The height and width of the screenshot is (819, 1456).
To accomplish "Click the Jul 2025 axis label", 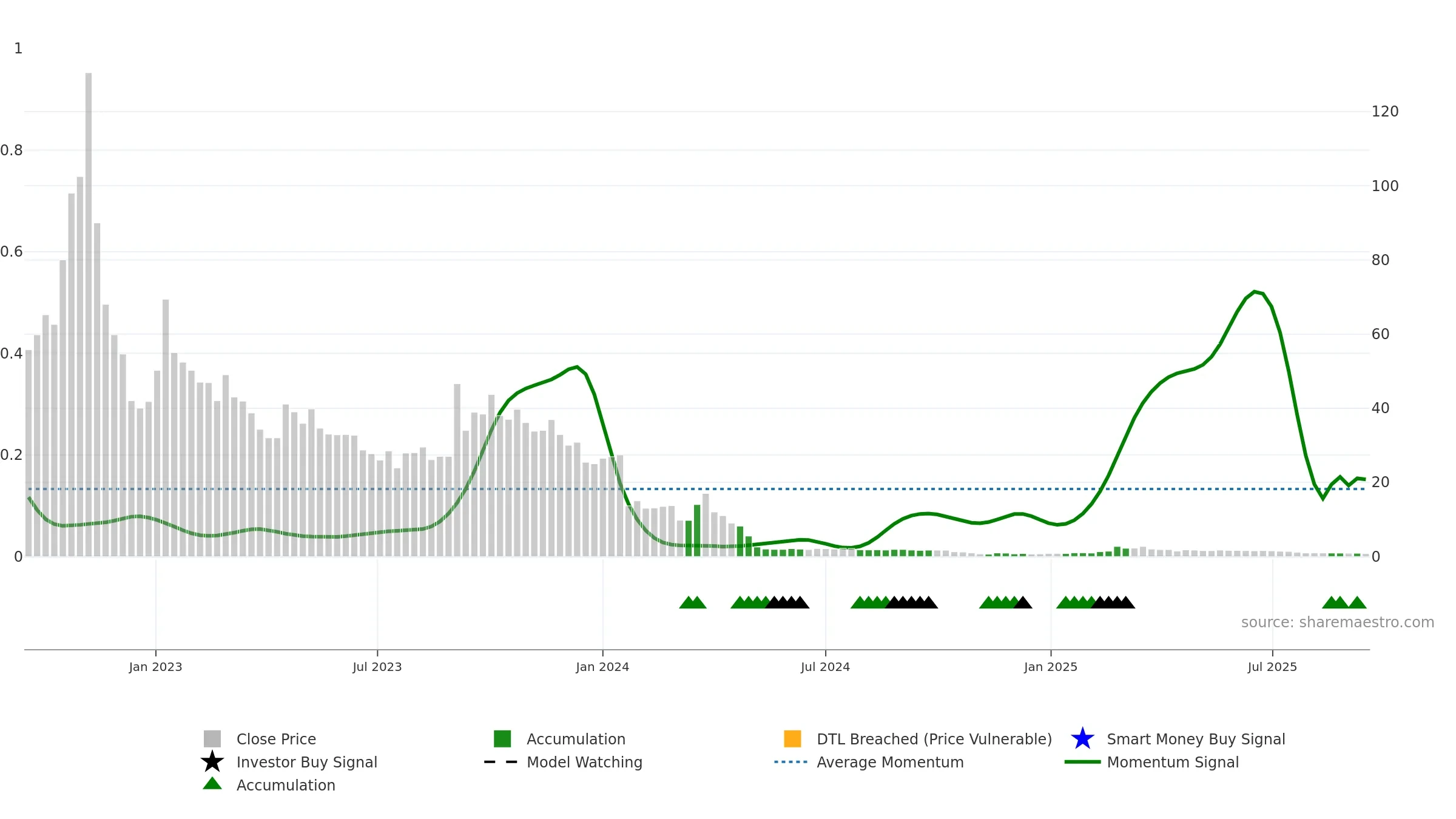I will point(1272,667).
